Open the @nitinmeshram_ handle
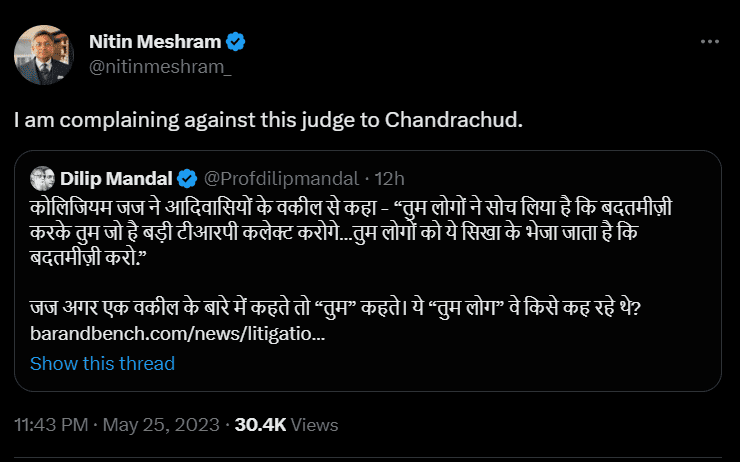This screenshot has height=462, width=740. (x=153, y=66)
